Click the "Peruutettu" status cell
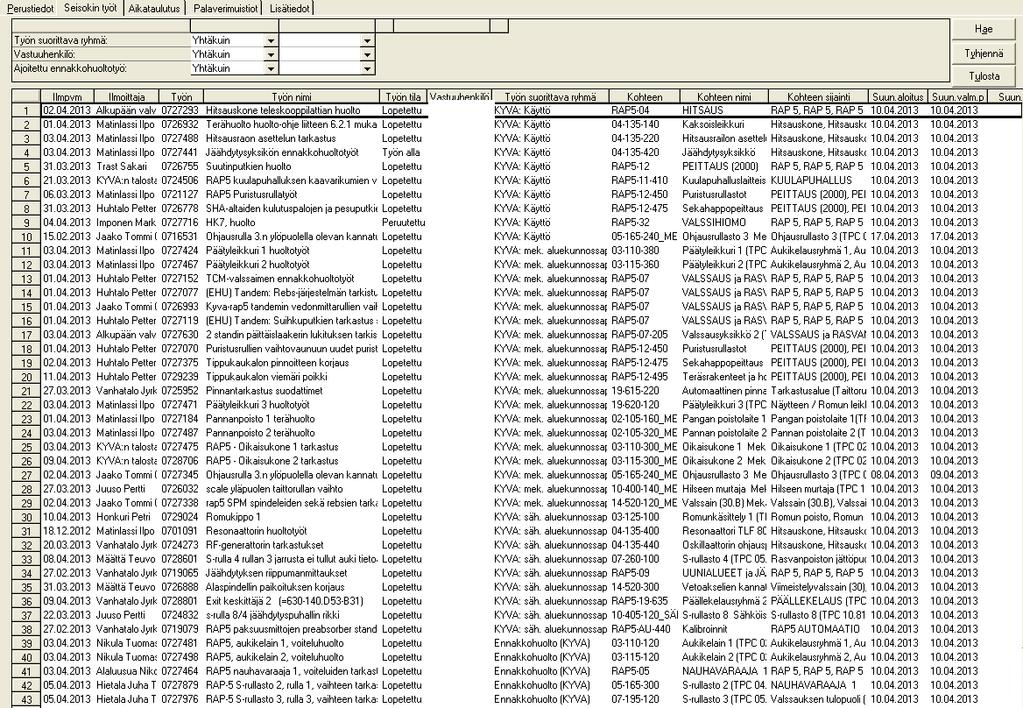Screen dimensions: 1023x708 point(403,223)
